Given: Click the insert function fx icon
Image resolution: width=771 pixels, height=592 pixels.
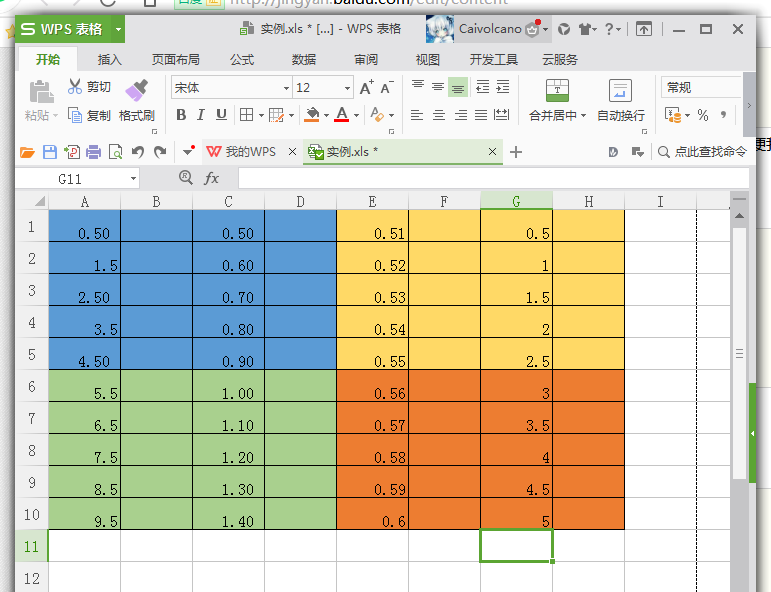Looking at the screenshot, I should tap(212, 178).
